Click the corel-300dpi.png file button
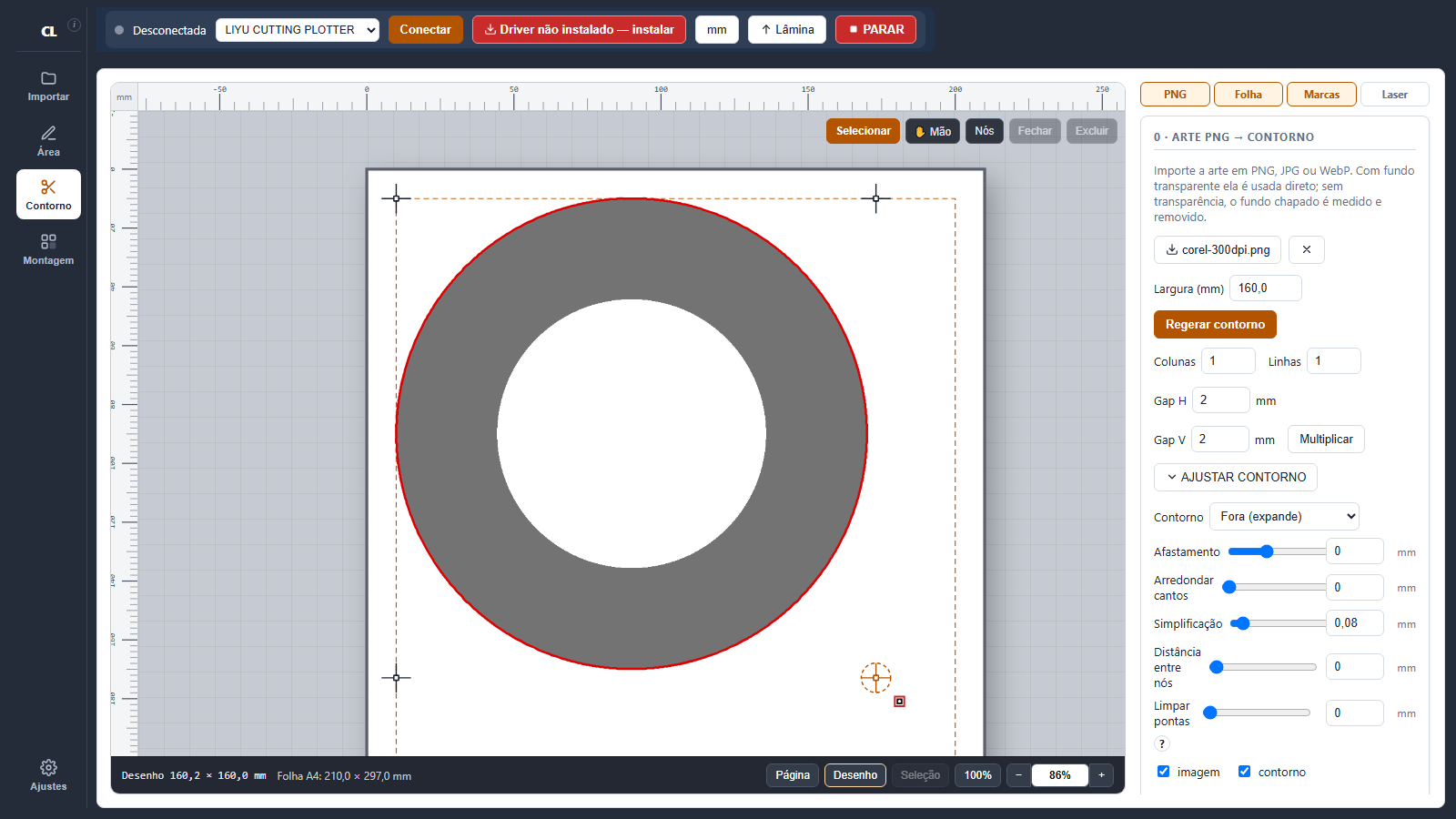Screen dimensions: 1456x819 1218,249
